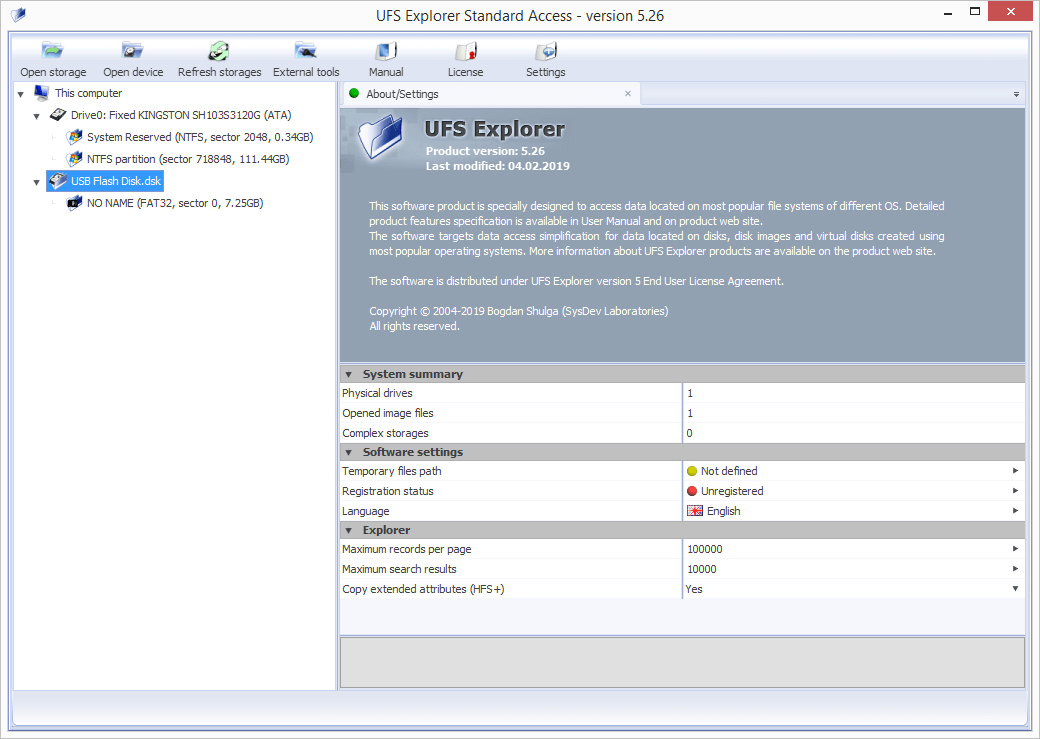Viewport: 1040px width, 739px height.
Task: Open the tab list dropdown arrow
Action: 1016,94
